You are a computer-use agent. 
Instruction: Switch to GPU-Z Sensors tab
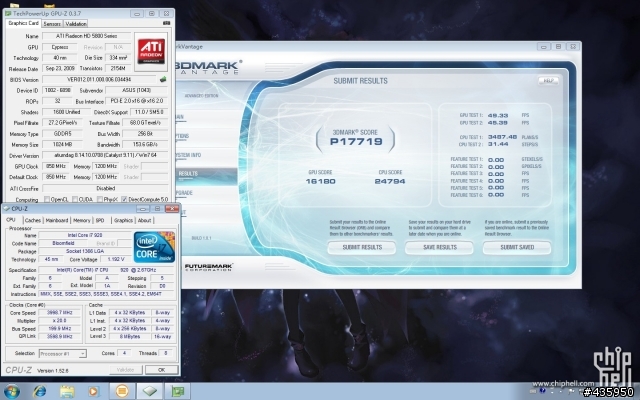[52, 24]
